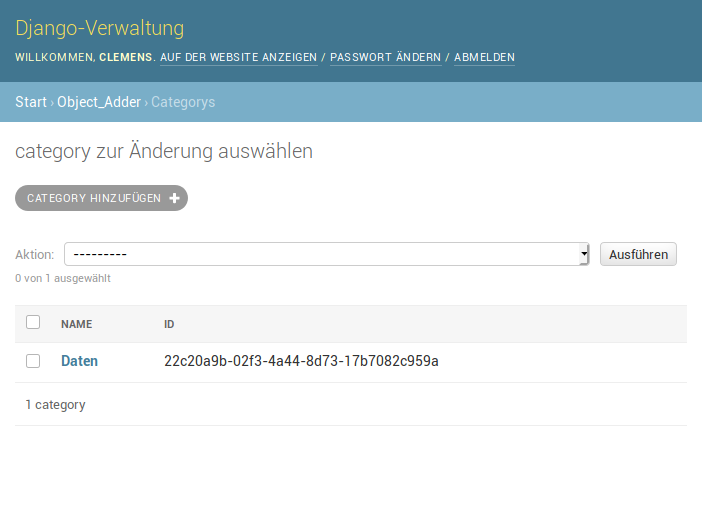Go to Start in the breadcrumb
Screen dimensions: 702x530
point(31,102)
